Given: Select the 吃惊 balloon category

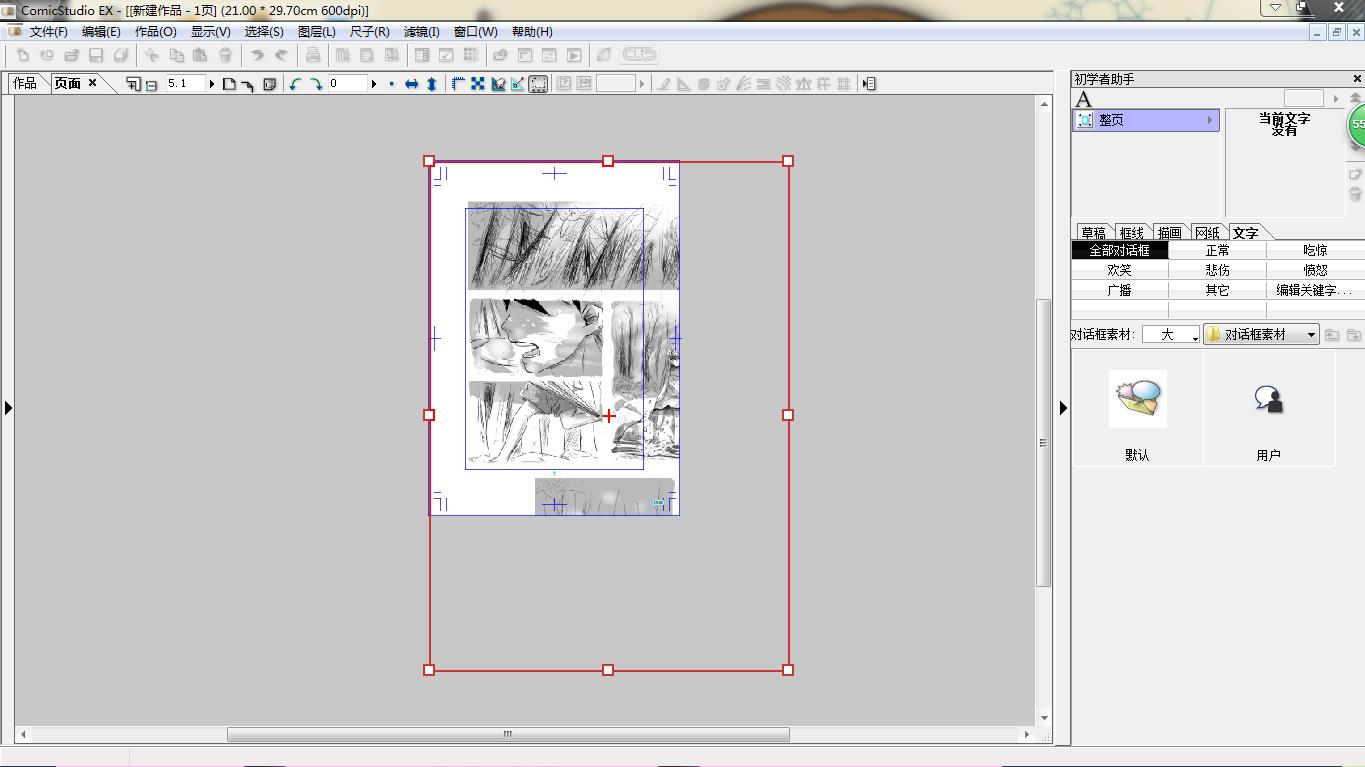Looking at the screenshot, I should point(1316,251).
